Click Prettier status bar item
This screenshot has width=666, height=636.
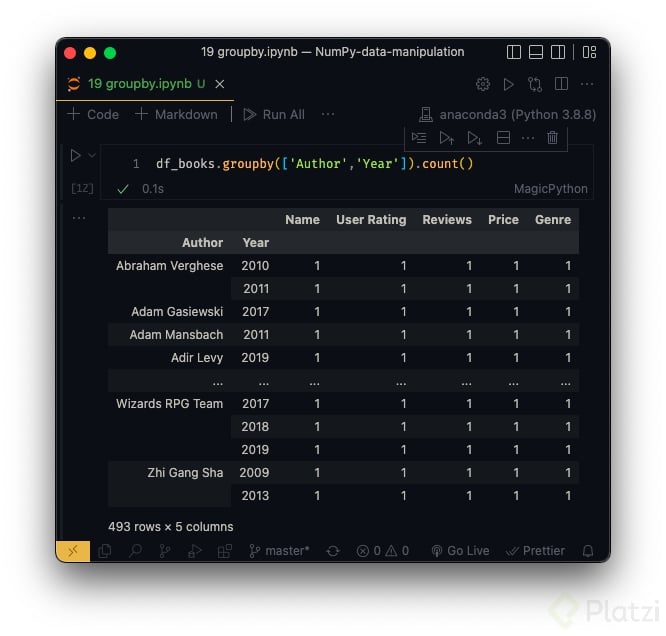(535, 551)
